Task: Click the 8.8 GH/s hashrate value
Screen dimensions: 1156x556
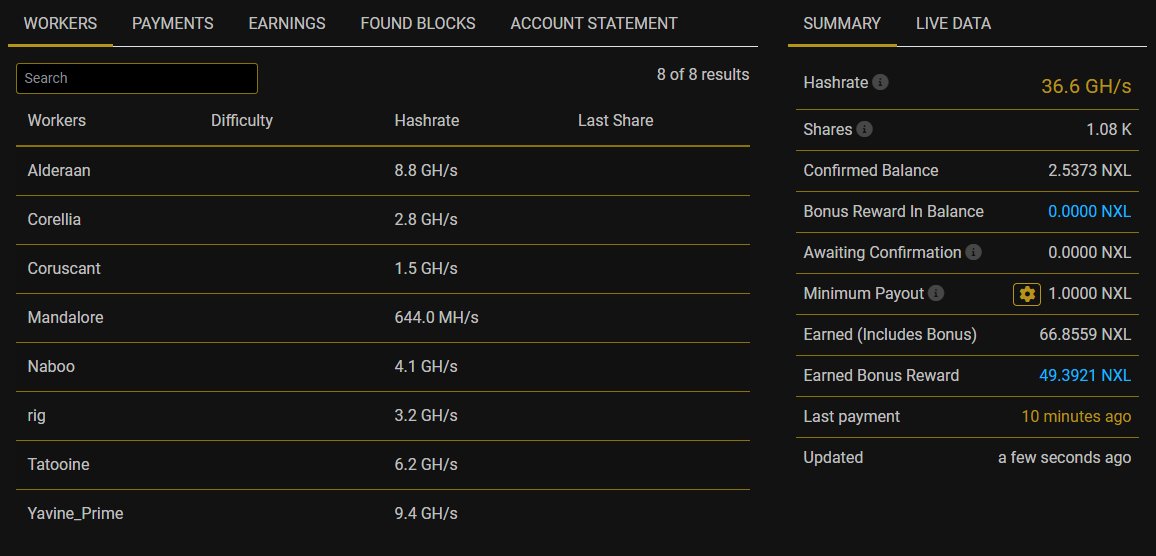Action: click(x=426, y=171)
